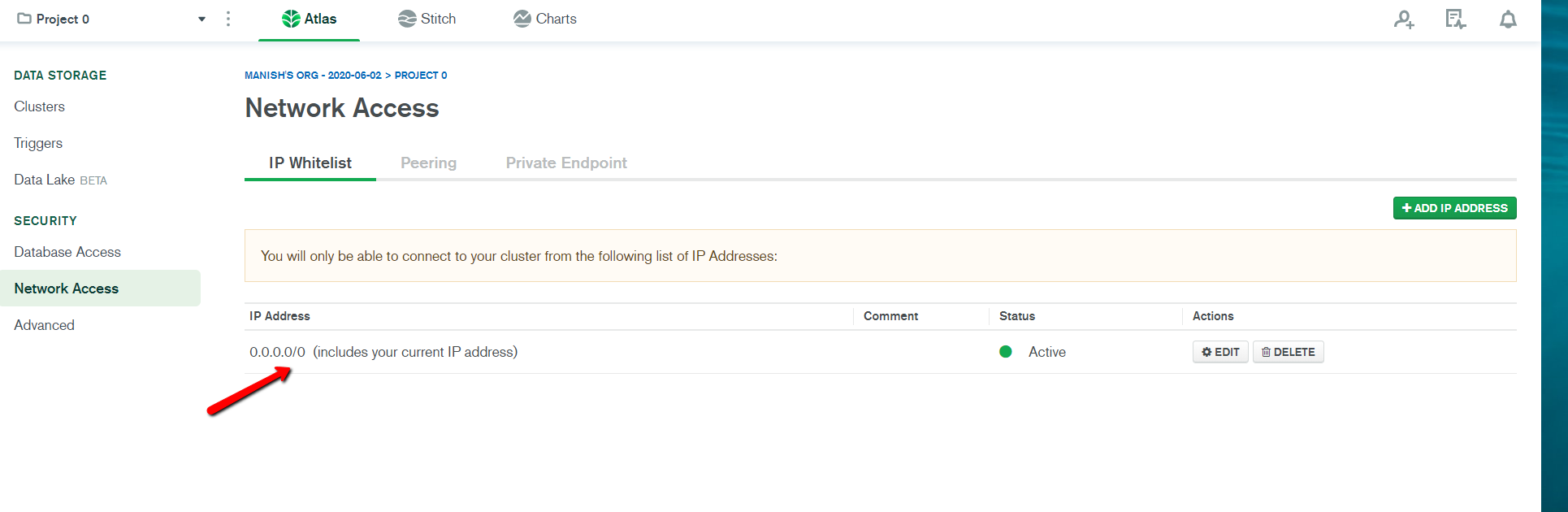Open the Advanced security page
This screenshot has width=1568, height=512.
click(44, 325)
